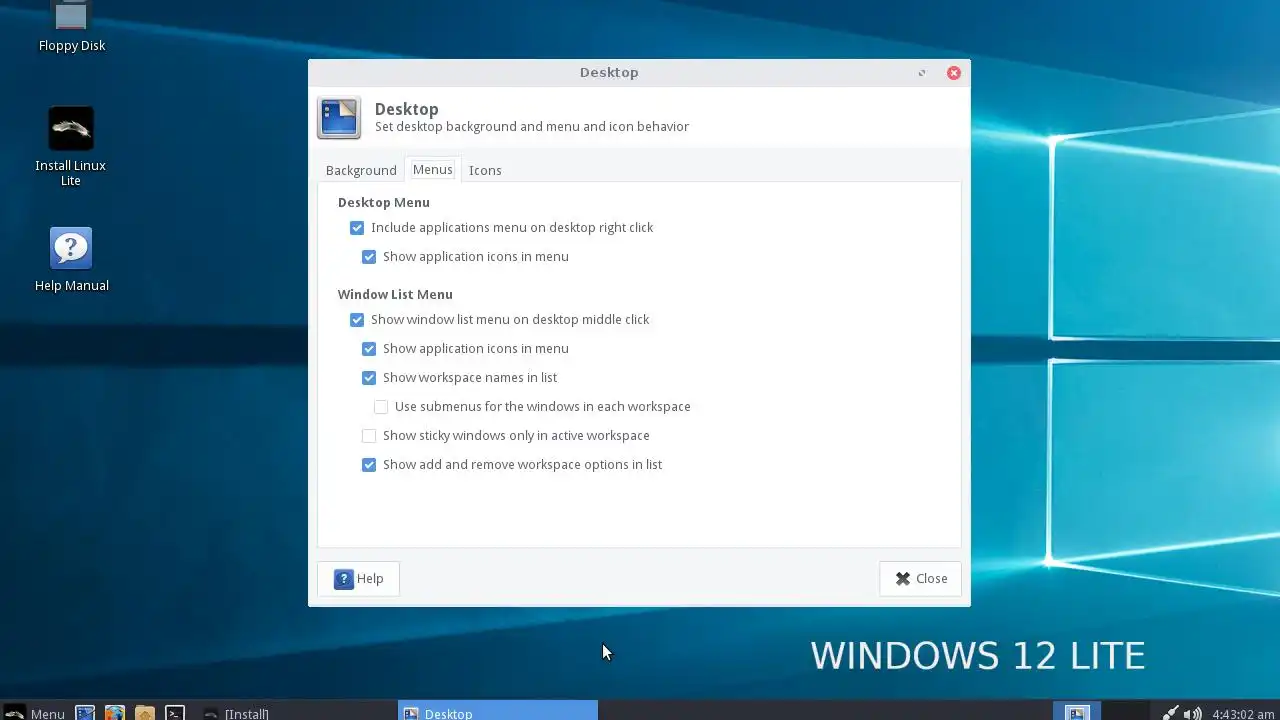The width and height of the screenshot is (1280, 720).
Task: Toggle Window List Menu's Show application icons in menu
Action: tap(465, 348)
